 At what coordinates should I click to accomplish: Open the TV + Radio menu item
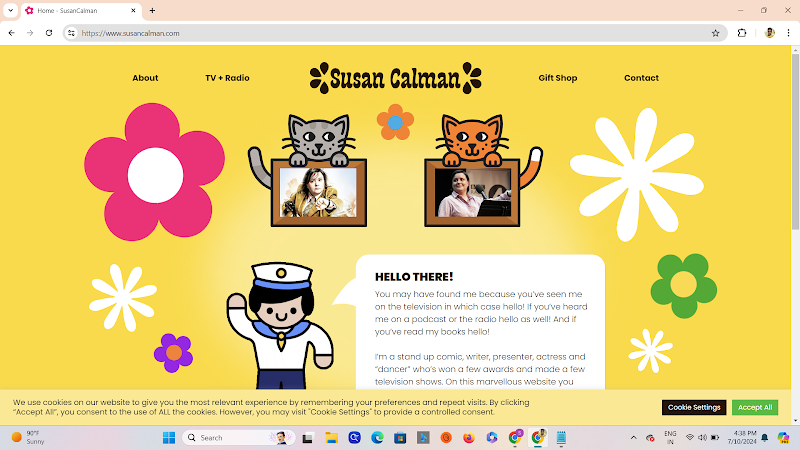[227, 78]
